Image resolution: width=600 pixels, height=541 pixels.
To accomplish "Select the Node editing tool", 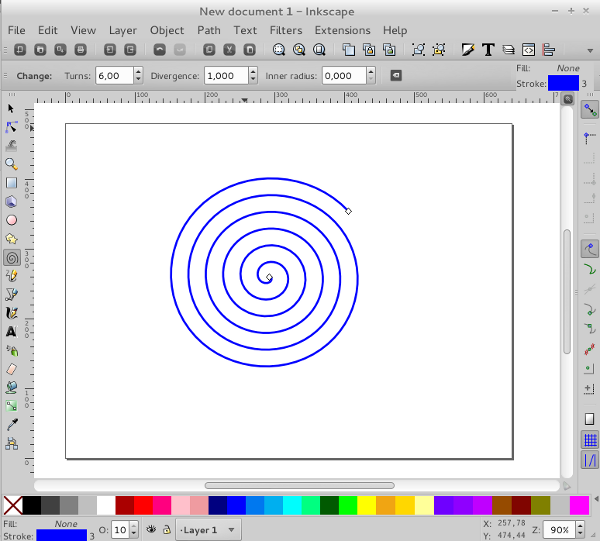I will [11, 127].
